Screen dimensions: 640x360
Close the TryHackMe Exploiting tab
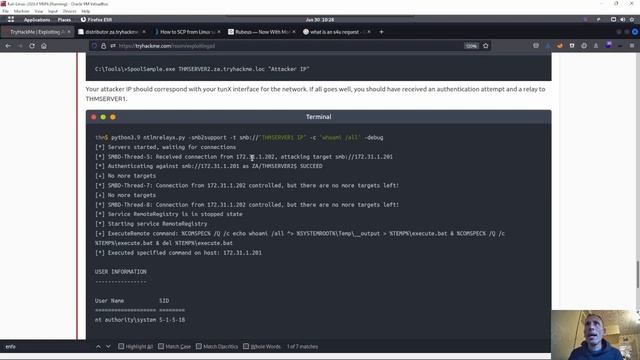pyautogui.click(x=69, y=32)
